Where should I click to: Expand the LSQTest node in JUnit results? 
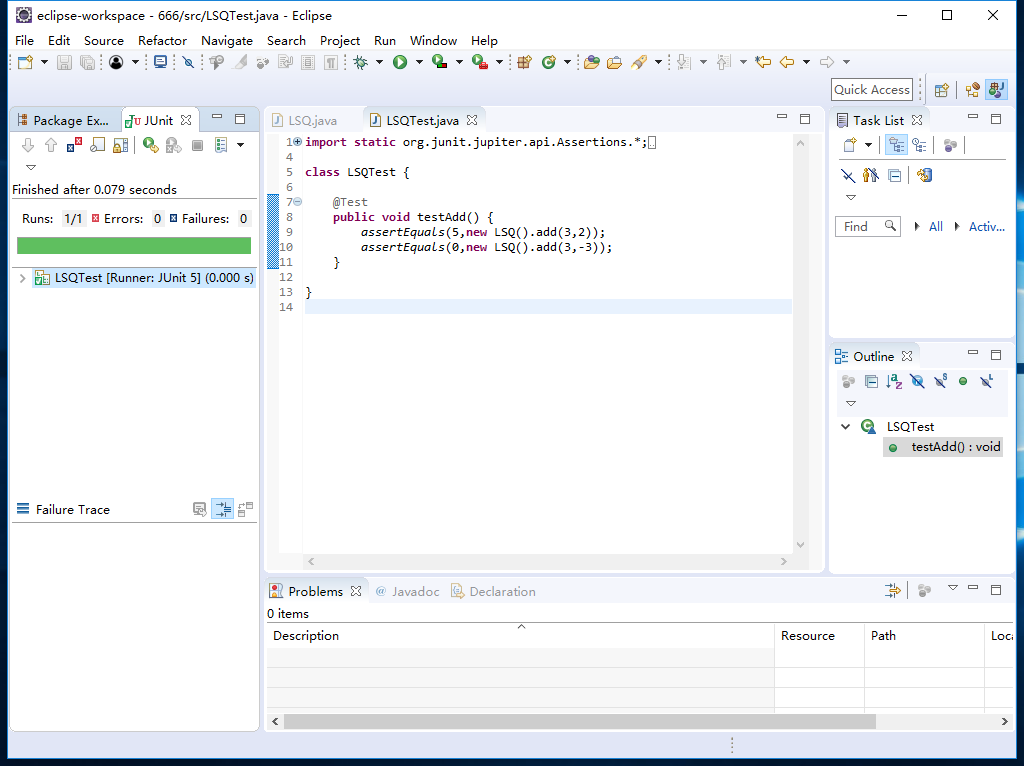coord(22,278)
